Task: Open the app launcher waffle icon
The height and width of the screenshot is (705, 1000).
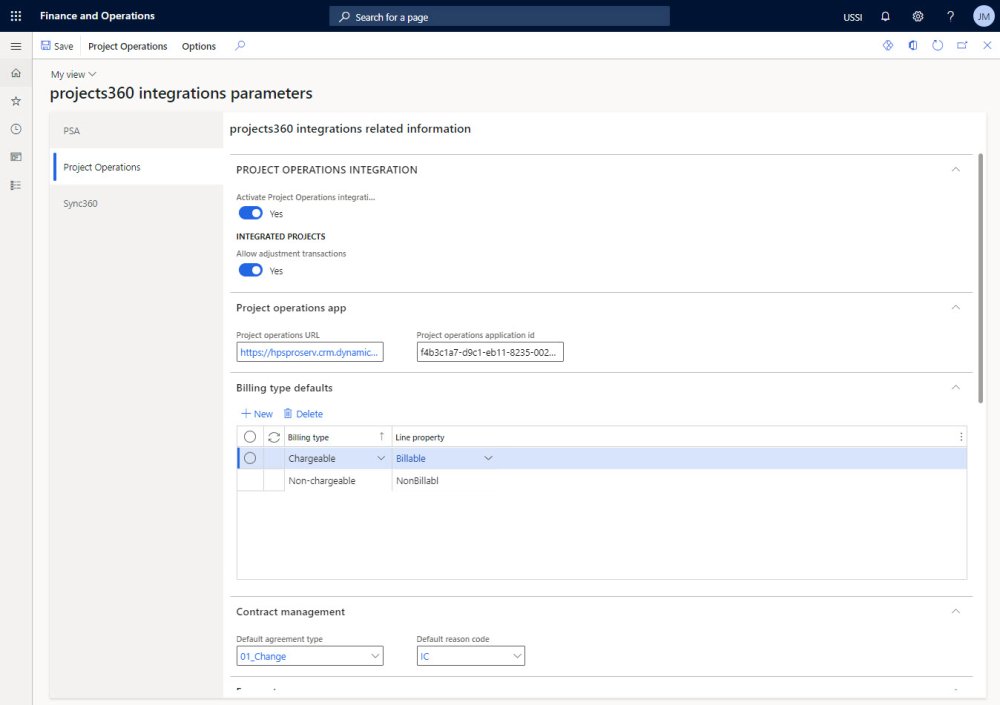Action: [16, 16]
